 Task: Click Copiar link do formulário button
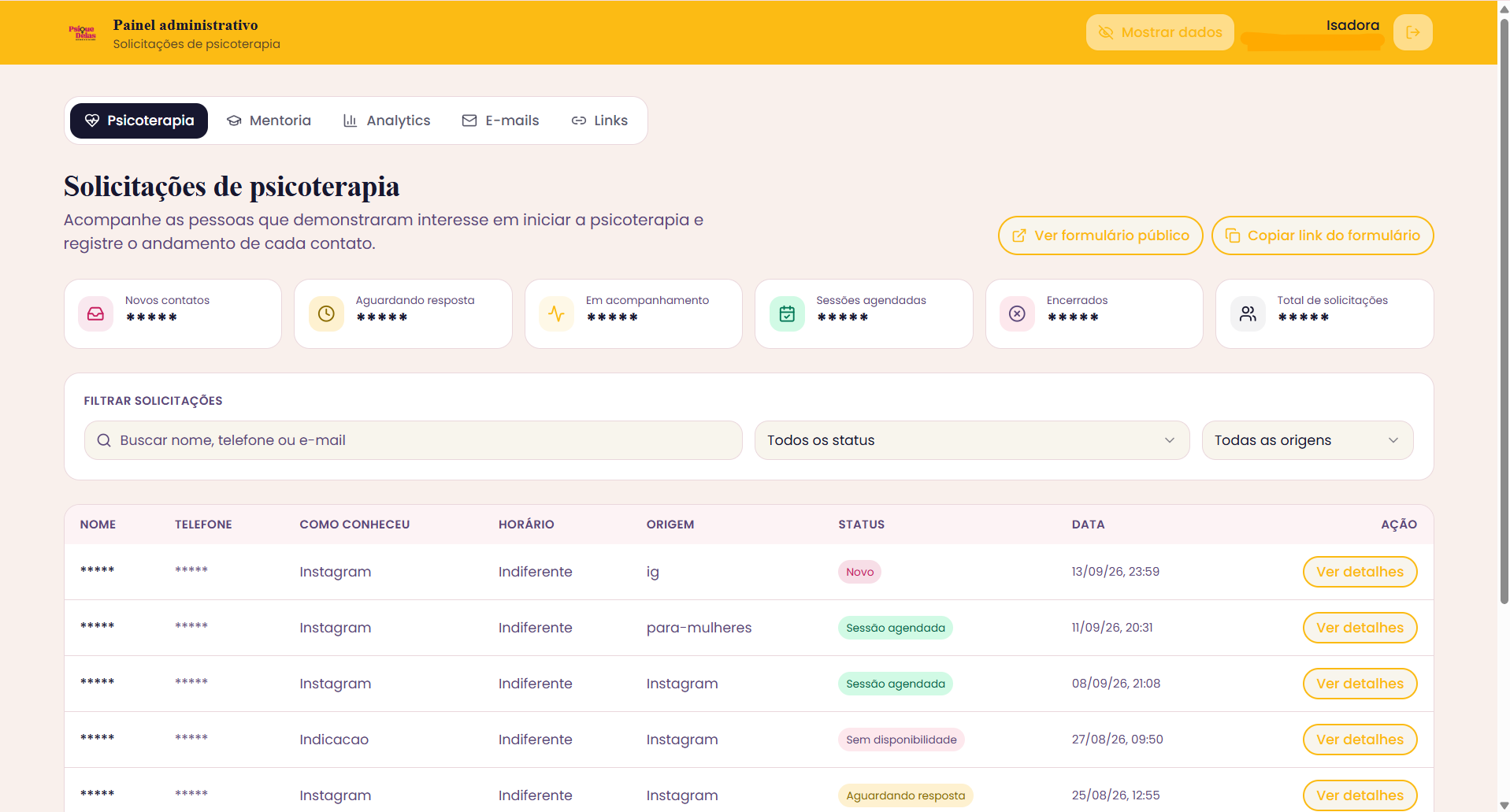pyautogui.click(x=1323, y=235)
